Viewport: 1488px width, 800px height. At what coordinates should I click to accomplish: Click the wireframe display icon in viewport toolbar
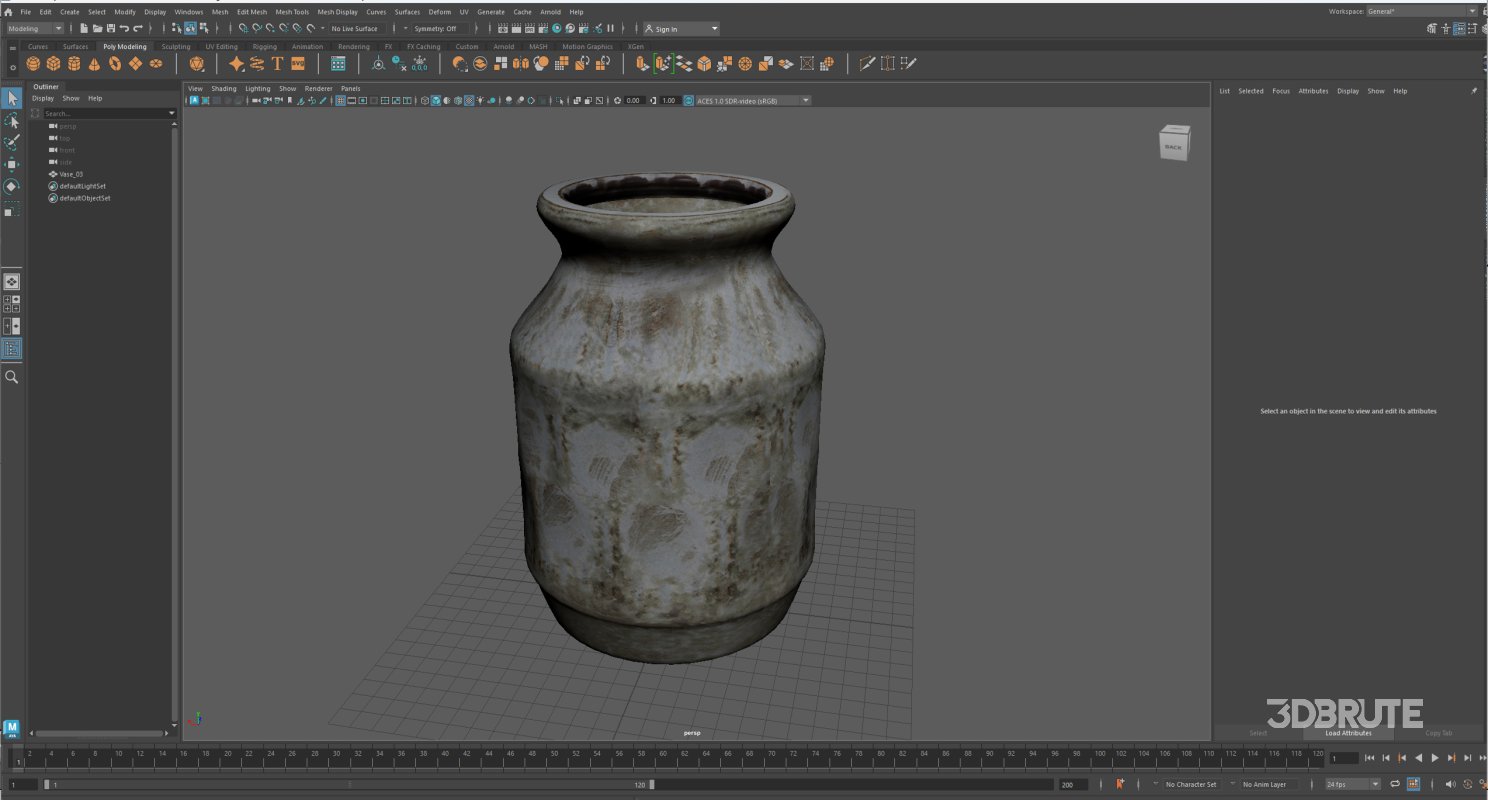425,100
